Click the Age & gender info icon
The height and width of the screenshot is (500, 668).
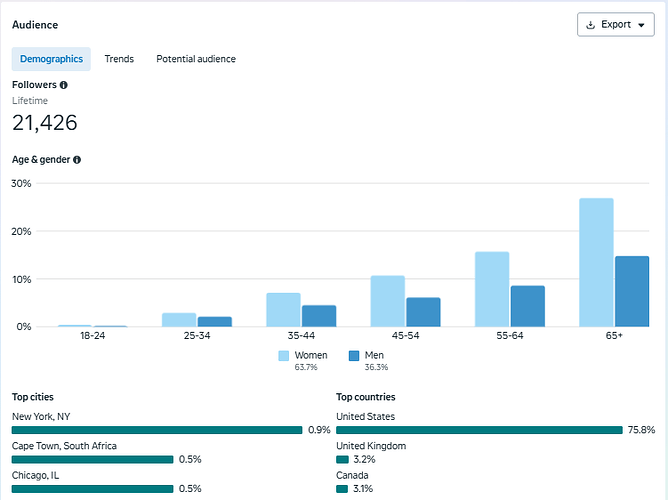77,160
